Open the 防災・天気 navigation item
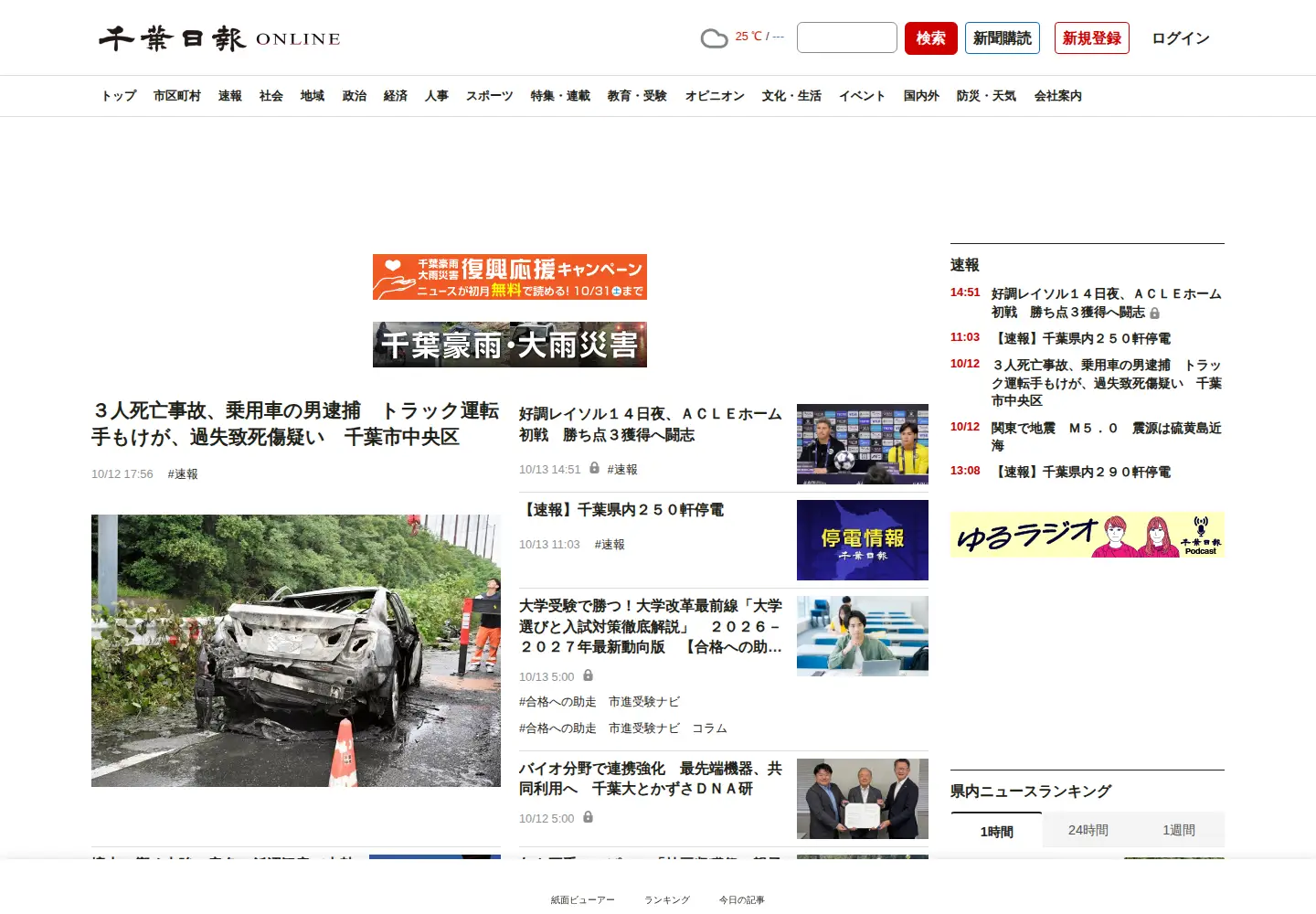Viewport: 1316px width, 914px height. click(986, 96)
